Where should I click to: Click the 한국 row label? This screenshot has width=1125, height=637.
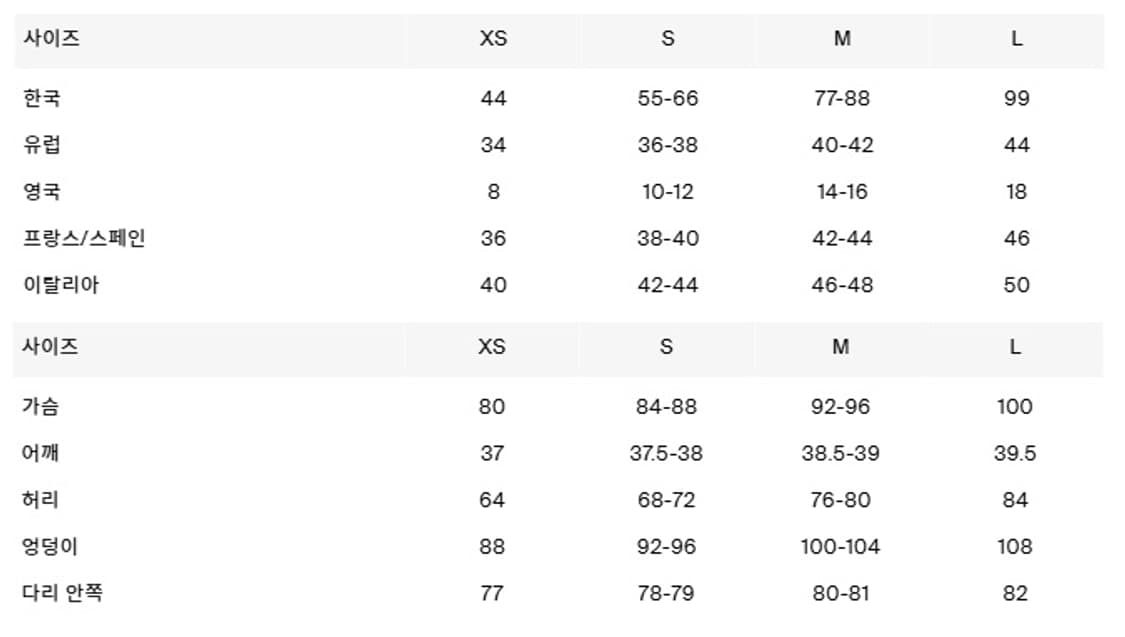[x=42, y=98]
